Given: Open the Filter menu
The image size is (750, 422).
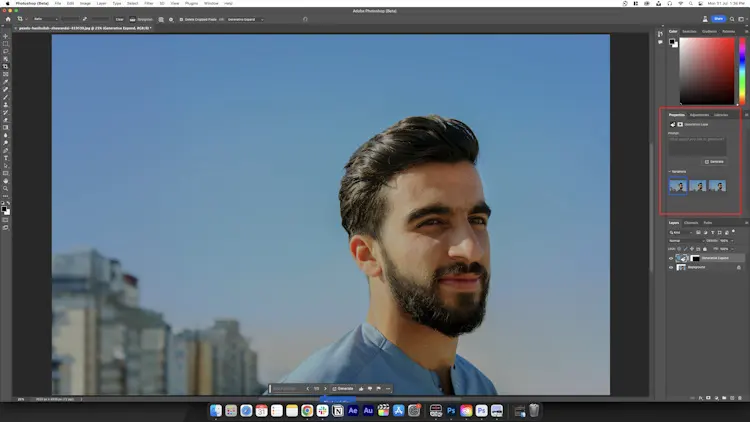Looking at the screenshot, I should [149, 3].
